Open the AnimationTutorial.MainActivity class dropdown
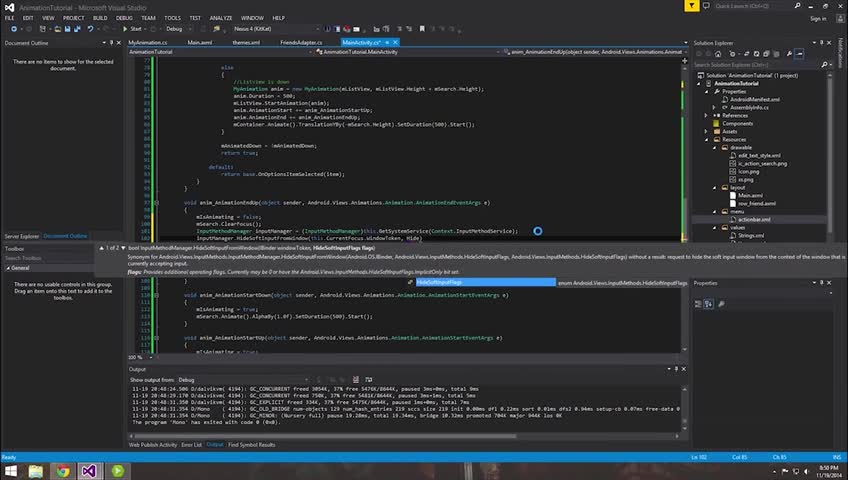 click(407, 52)
